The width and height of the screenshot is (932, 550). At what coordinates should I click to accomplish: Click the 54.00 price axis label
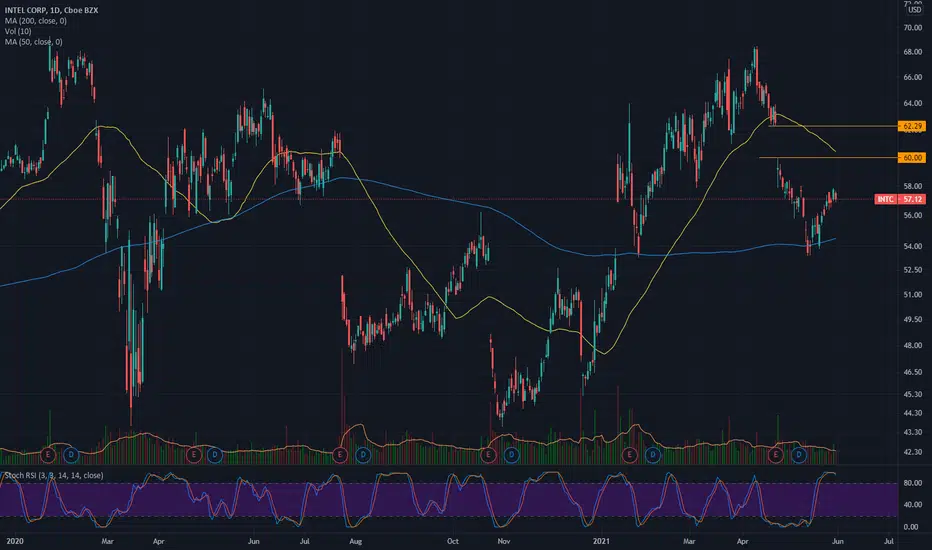[x=912, y=246]
